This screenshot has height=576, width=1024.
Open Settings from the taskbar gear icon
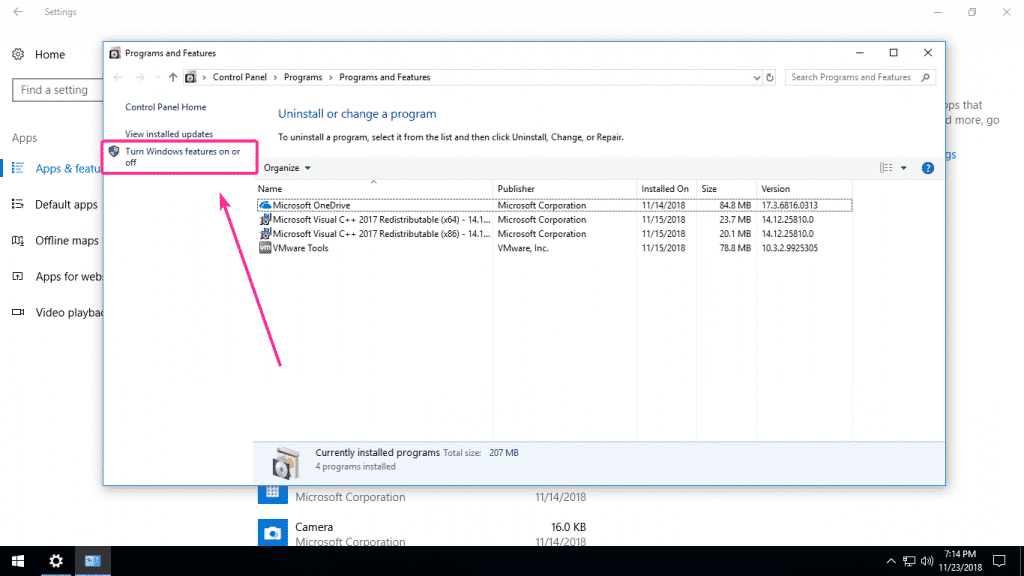[x=55, y=561]
